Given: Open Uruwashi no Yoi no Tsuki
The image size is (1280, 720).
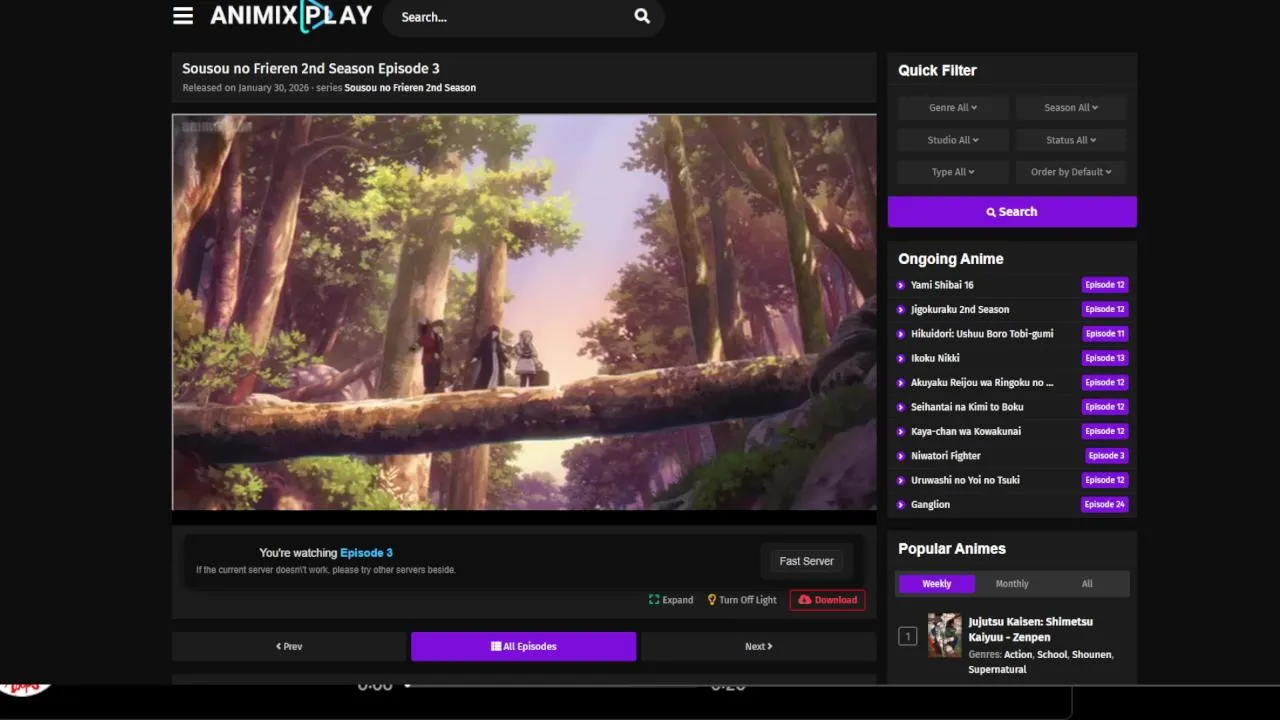Looking at the screenshot, I should [x=965, y=480].
